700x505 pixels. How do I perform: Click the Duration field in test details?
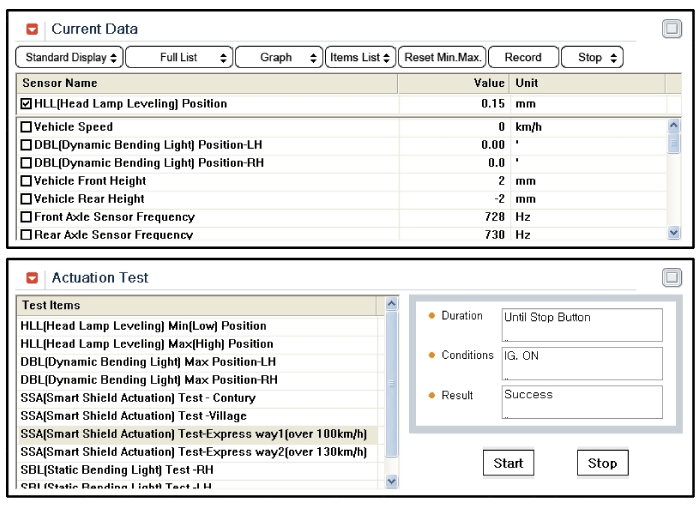(x=582, y=324)
